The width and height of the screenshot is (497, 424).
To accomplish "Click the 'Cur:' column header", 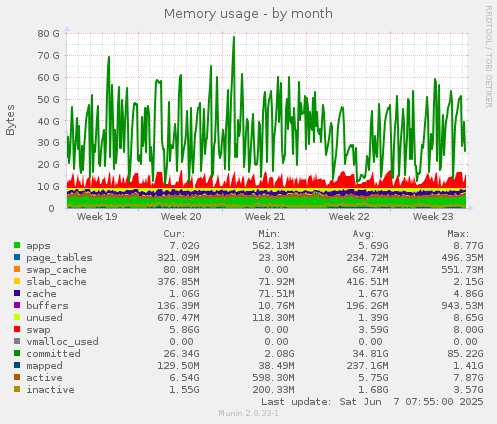I will [174, 234].
